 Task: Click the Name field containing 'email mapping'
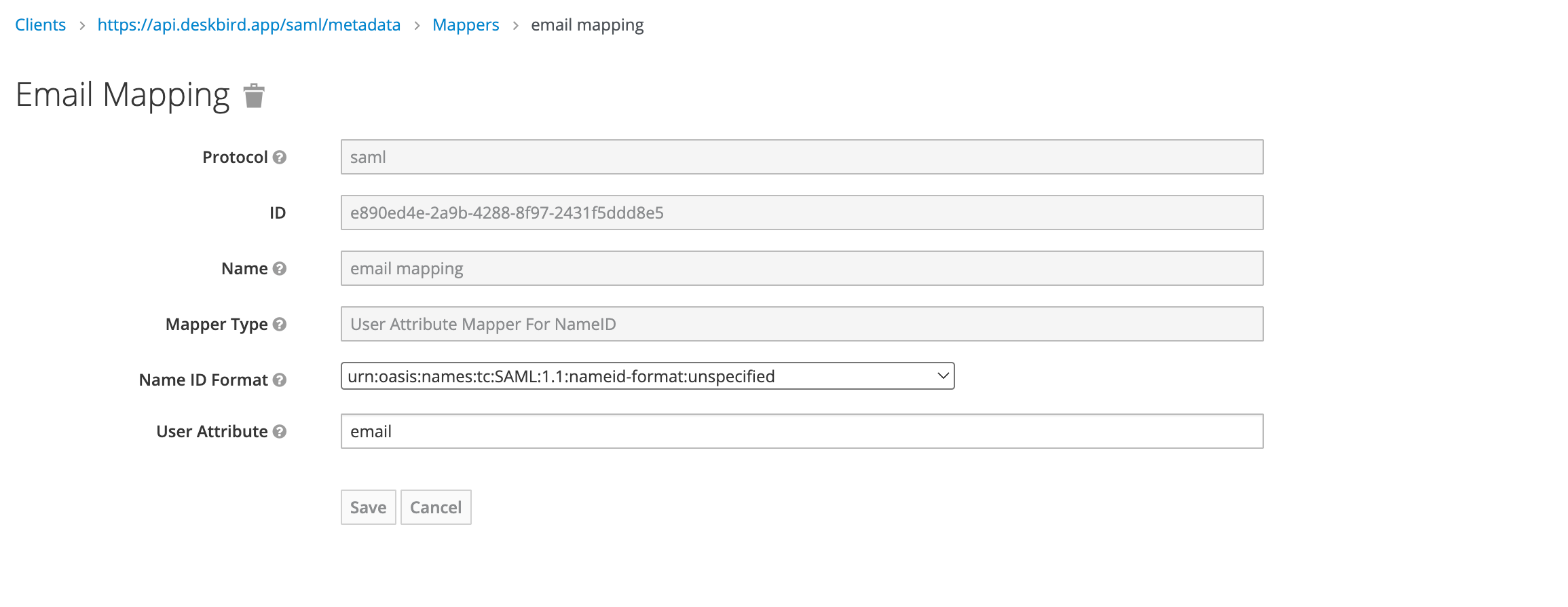(802, 269)
